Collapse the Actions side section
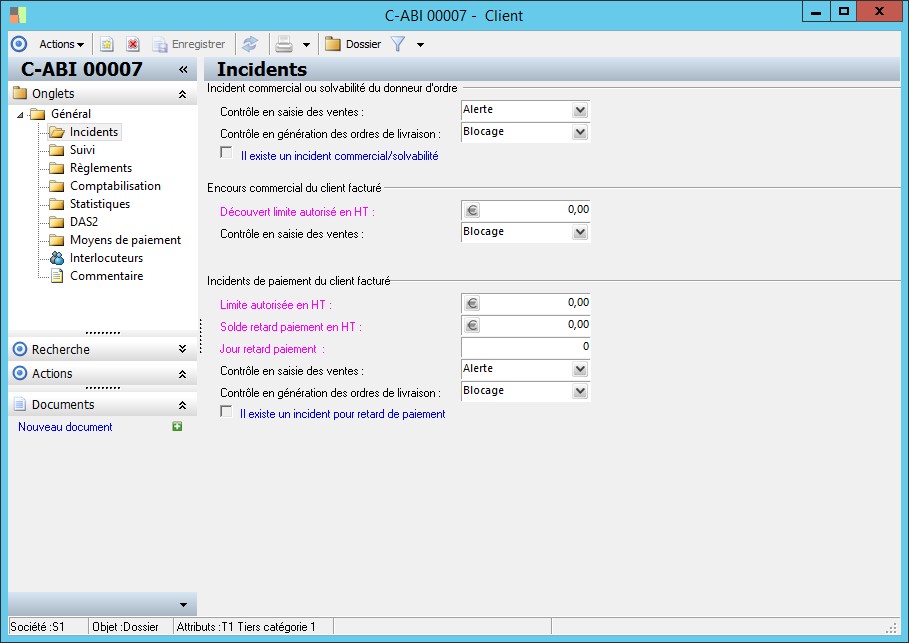This screenshot has width=909, height=643. 182,374
